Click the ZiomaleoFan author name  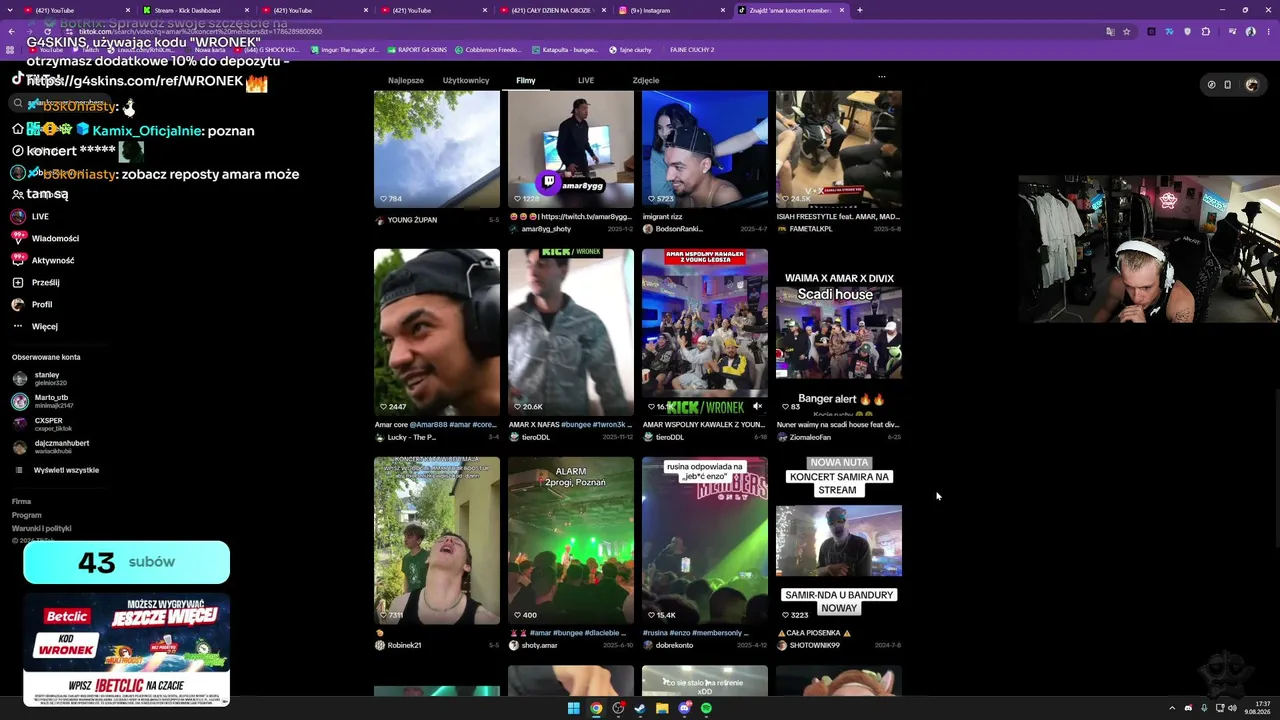pyautogui.click(x=810, y=437)
